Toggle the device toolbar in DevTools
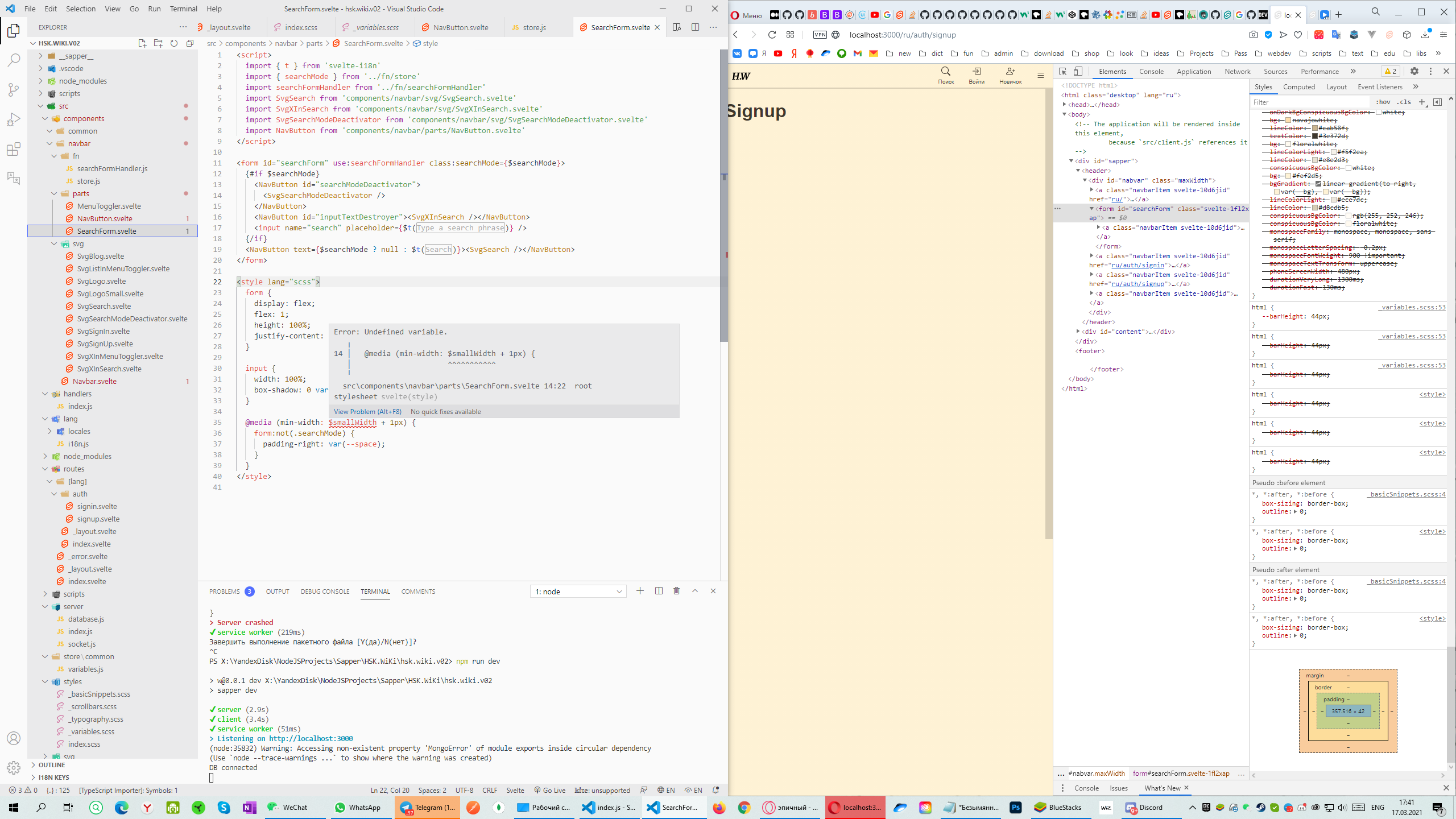 tap(1078, 71)
